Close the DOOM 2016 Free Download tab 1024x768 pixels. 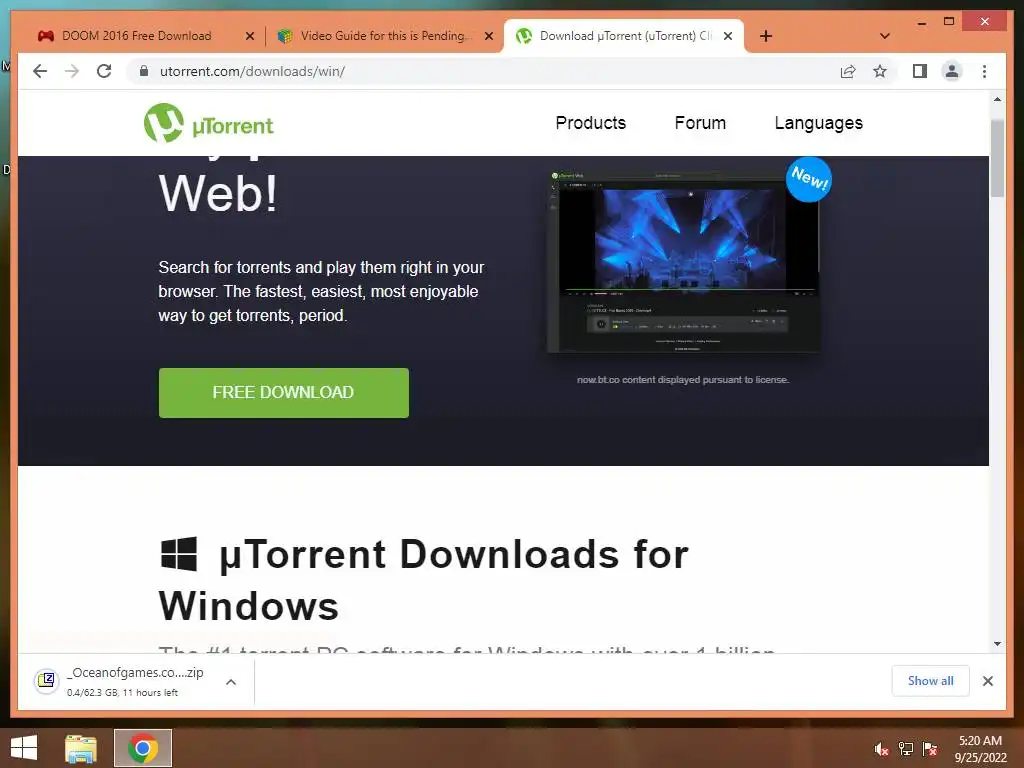pos(249,36)
